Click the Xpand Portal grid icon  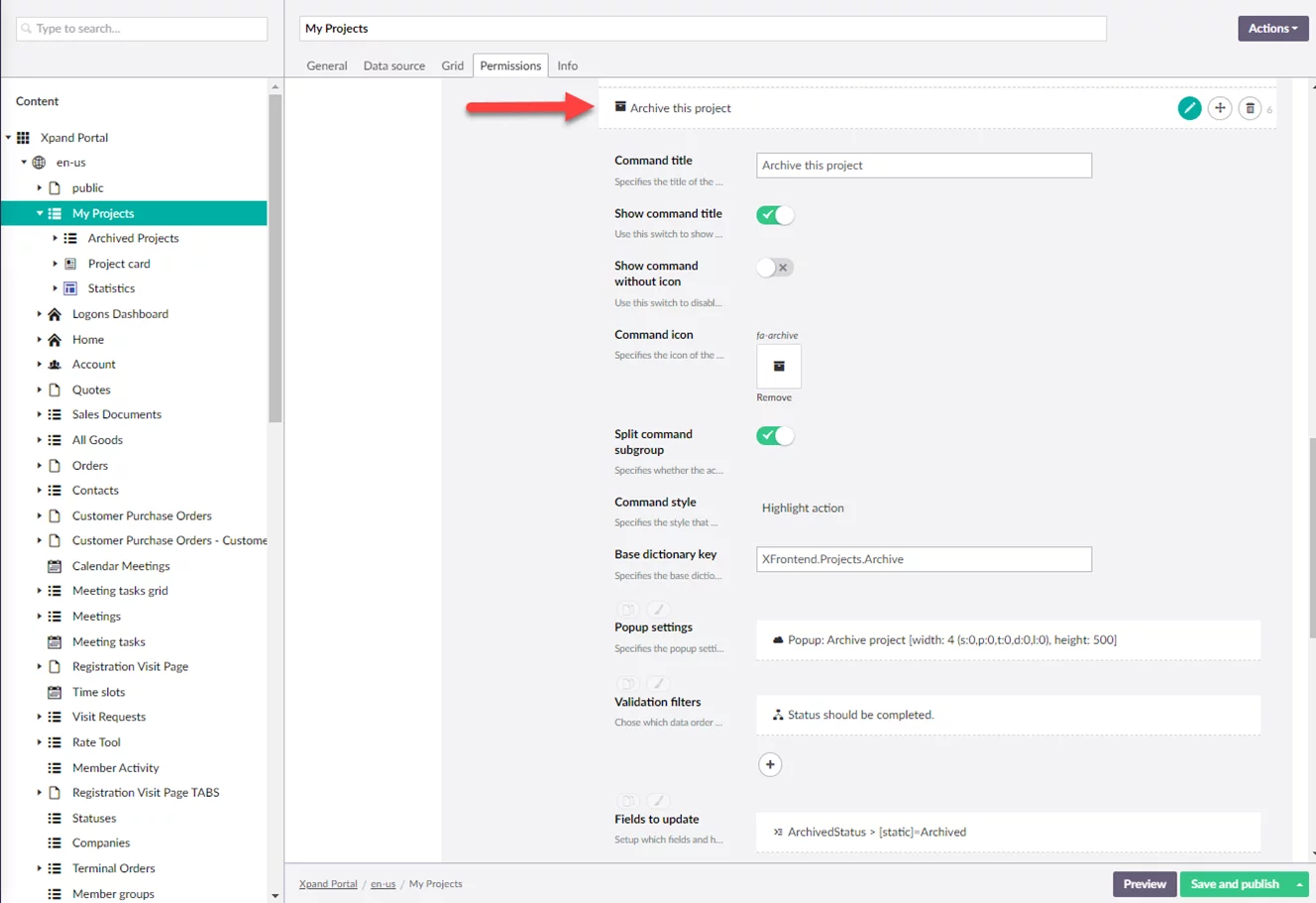coord(24,138)
